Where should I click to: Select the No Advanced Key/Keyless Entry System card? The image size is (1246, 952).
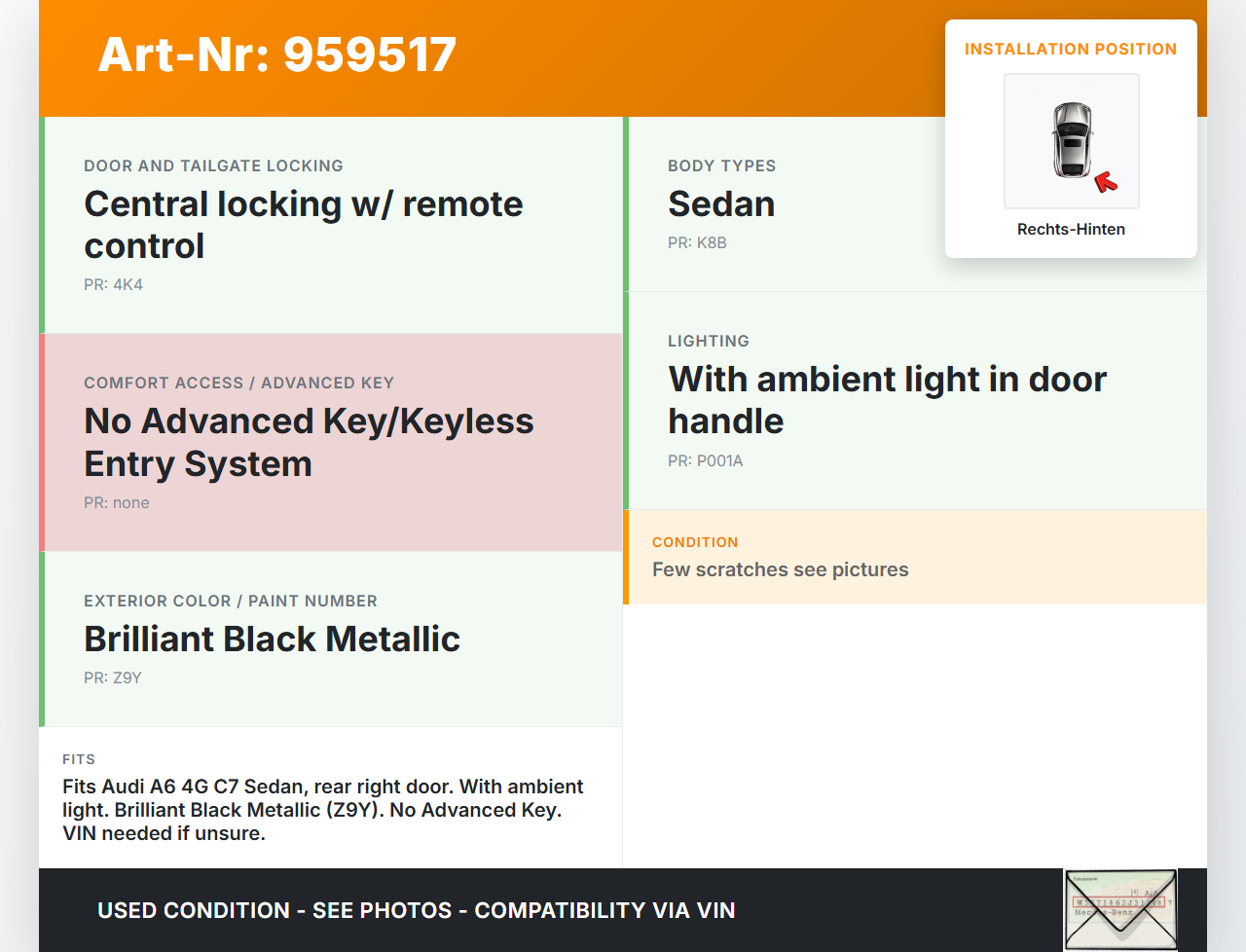[331, 443]
